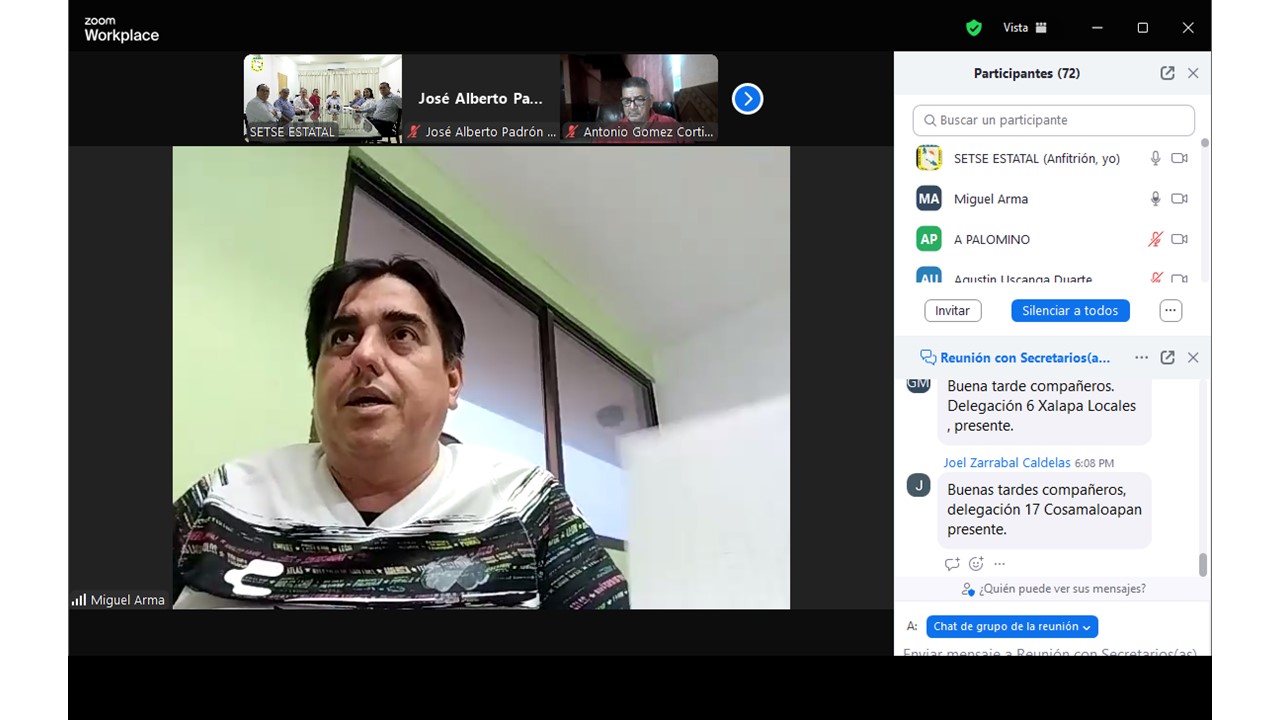The height and width of the screenshot is (720, 1280).
Task: Open chat panel more options menu
Action: [1141, 357]
